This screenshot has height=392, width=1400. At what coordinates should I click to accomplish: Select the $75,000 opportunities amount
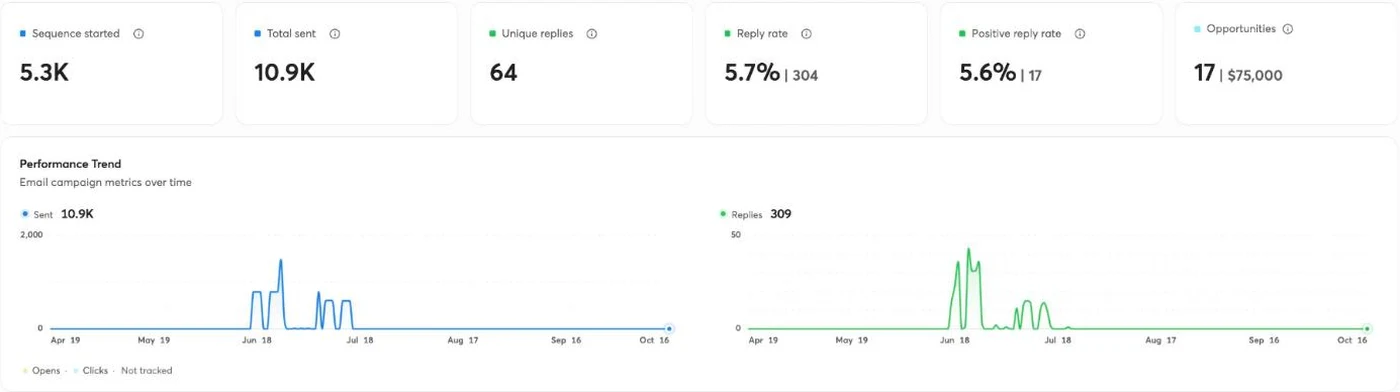[x=1256, y=75]
